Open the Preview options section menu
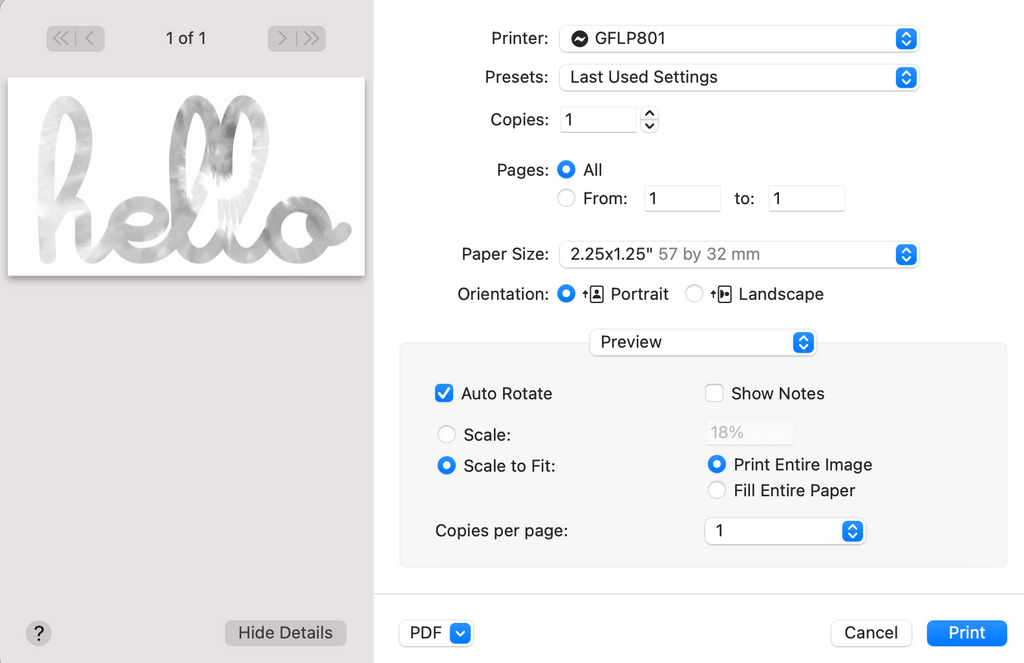 point(703,342)
